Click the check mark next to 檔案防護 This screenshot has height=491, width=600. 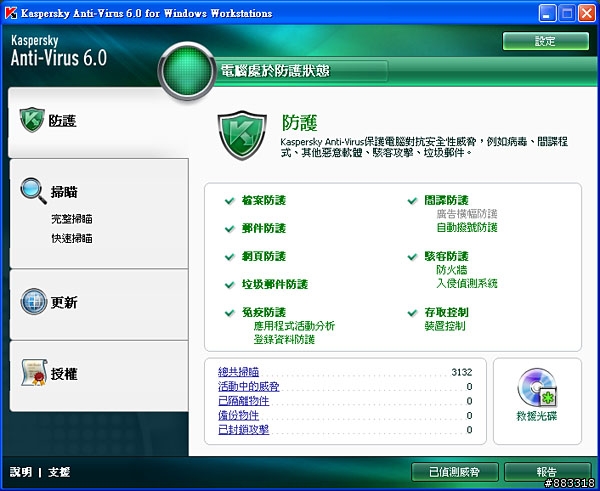(230, 201)
